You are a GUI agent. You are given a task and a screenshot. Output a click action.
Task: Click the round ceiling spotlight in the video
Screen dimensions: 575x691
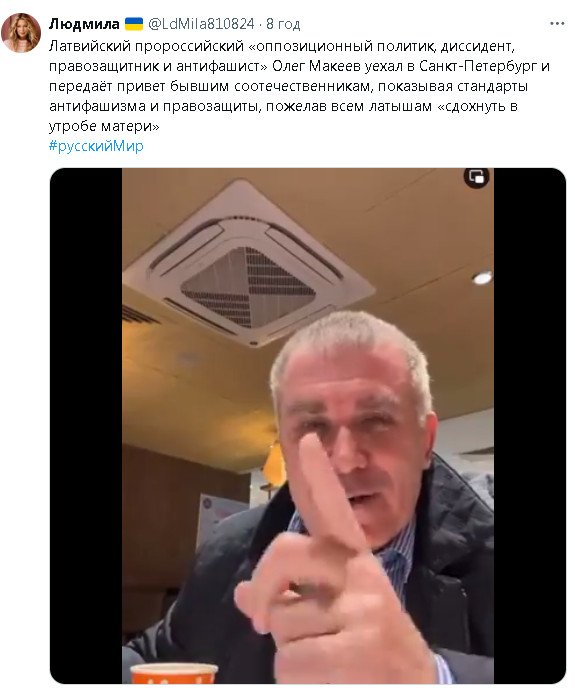tap(482, 278)
